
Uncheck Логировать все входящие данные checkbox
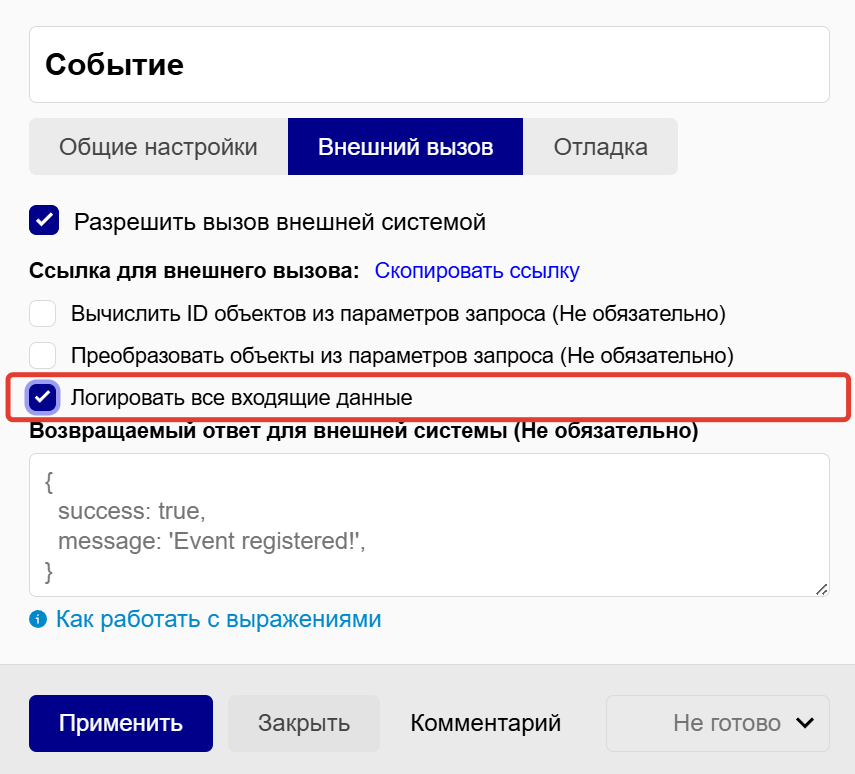point(42,397)
